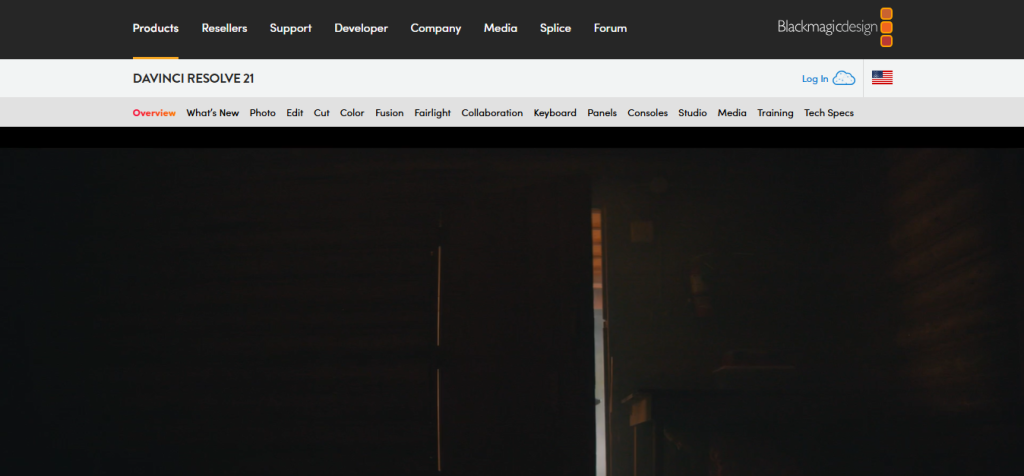Open the Collaboration tab
This screenshot has height=476, width=1024.
click(492, 113)
